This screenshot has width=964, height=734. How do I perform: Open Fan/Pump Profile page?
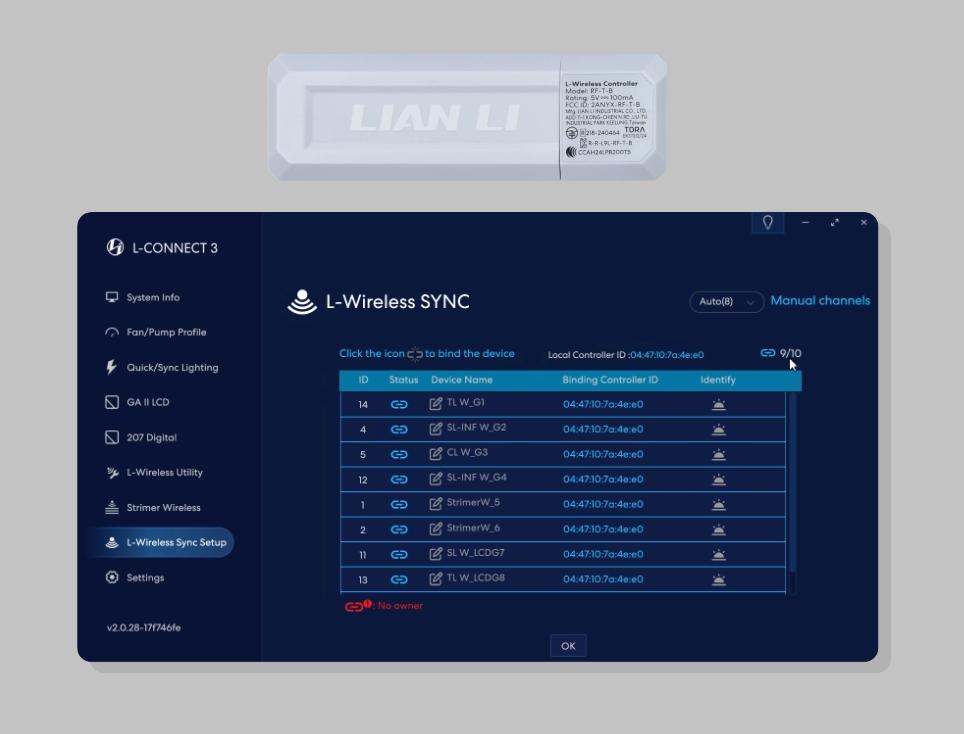pyautogui.click(x=166, y=332)
